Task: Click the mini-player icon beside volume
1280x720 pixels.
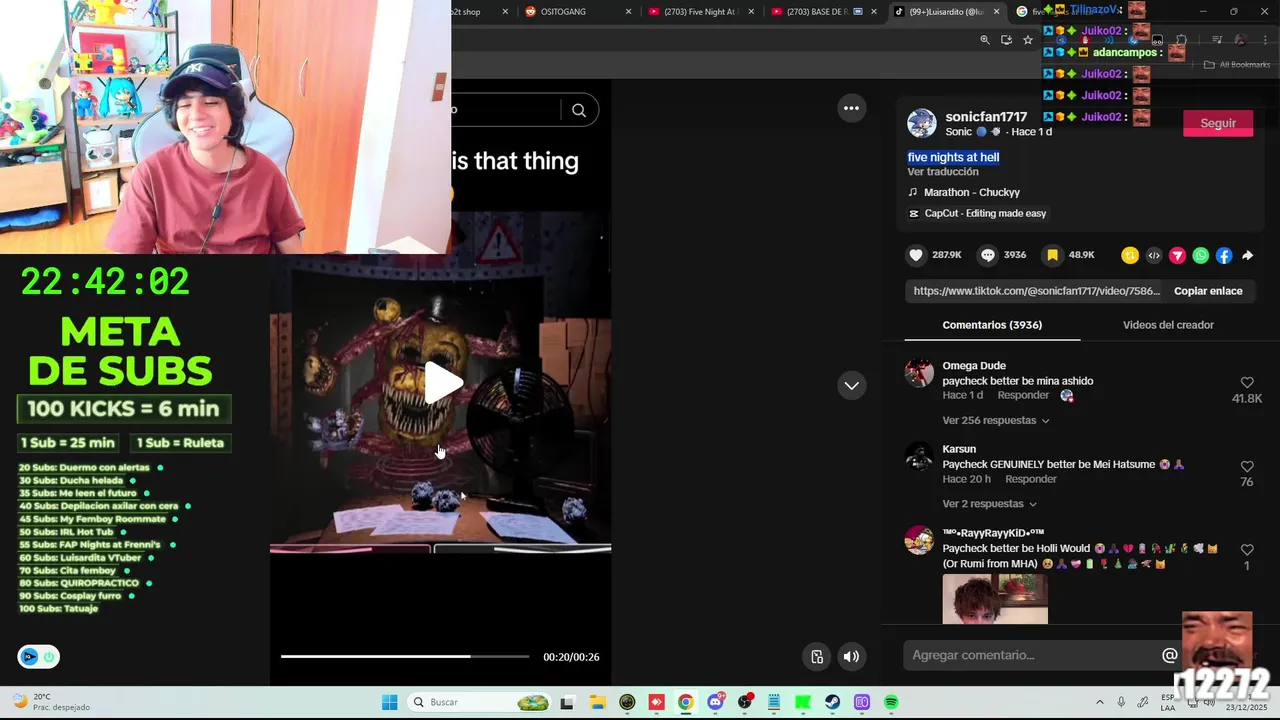Action: (x=817, y=657)
